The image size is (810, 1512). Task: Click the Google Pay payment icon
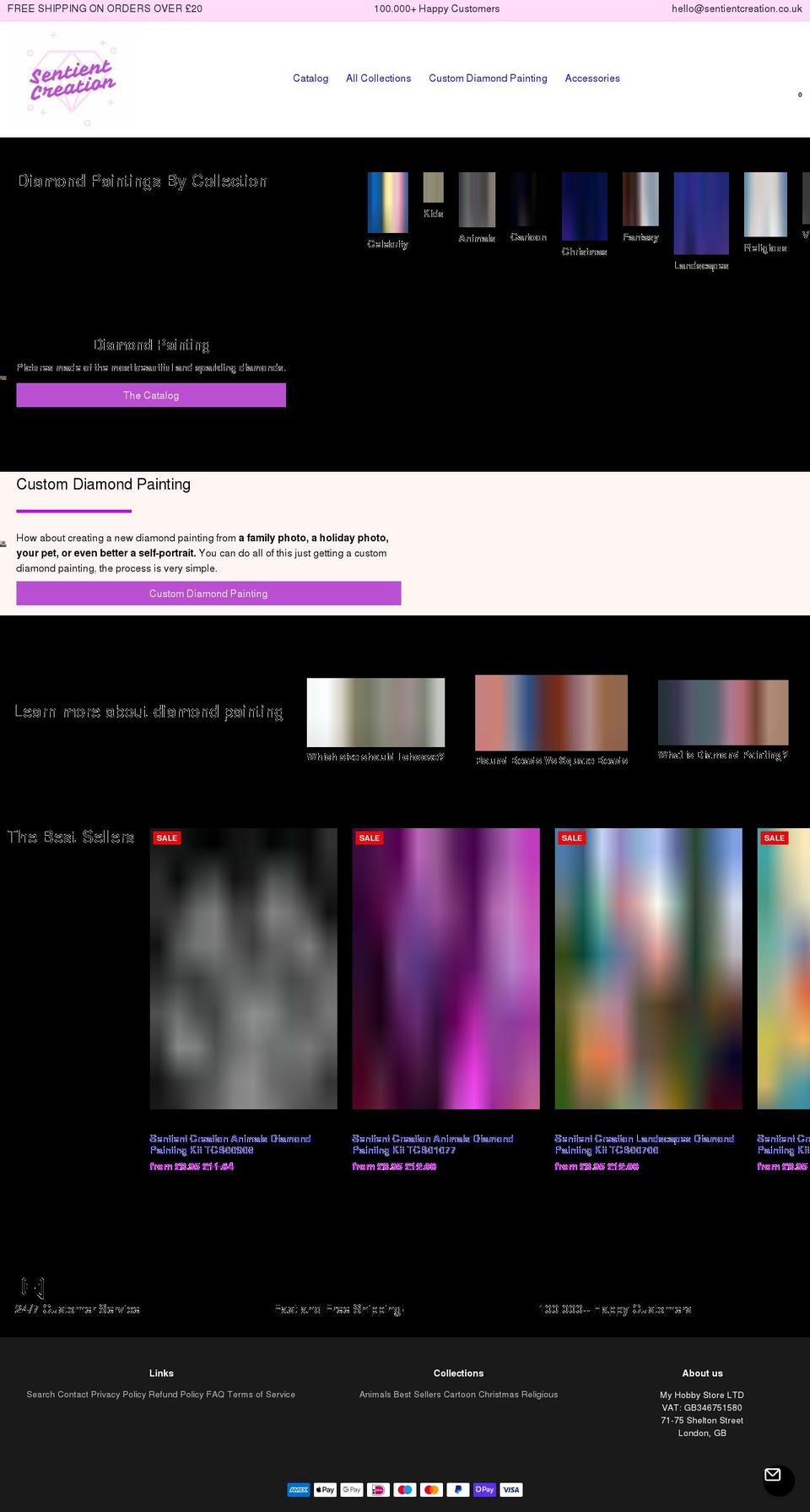click(352, 1489)
